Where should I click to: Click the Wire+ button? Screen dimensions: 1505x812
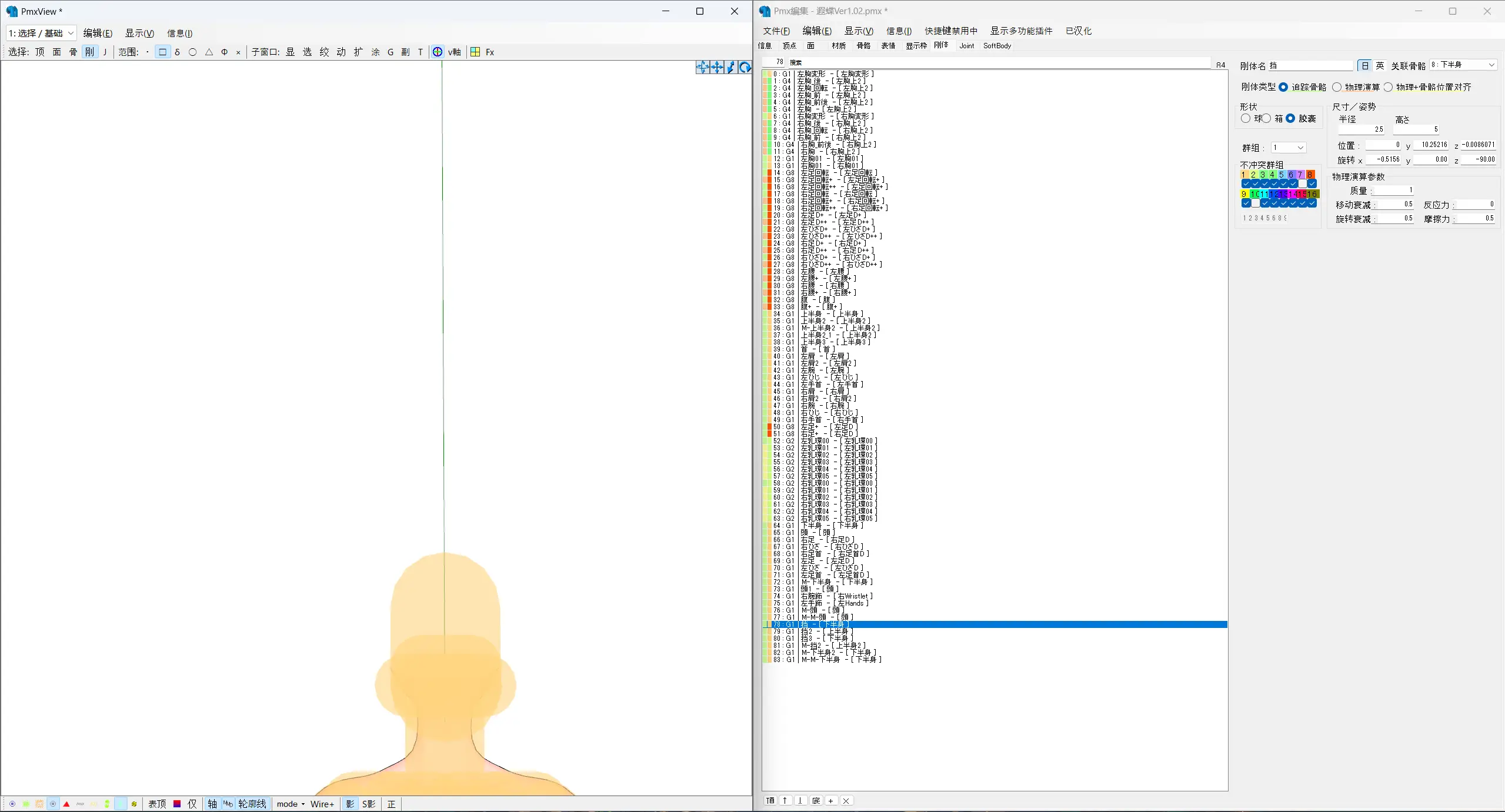(322, 804)
